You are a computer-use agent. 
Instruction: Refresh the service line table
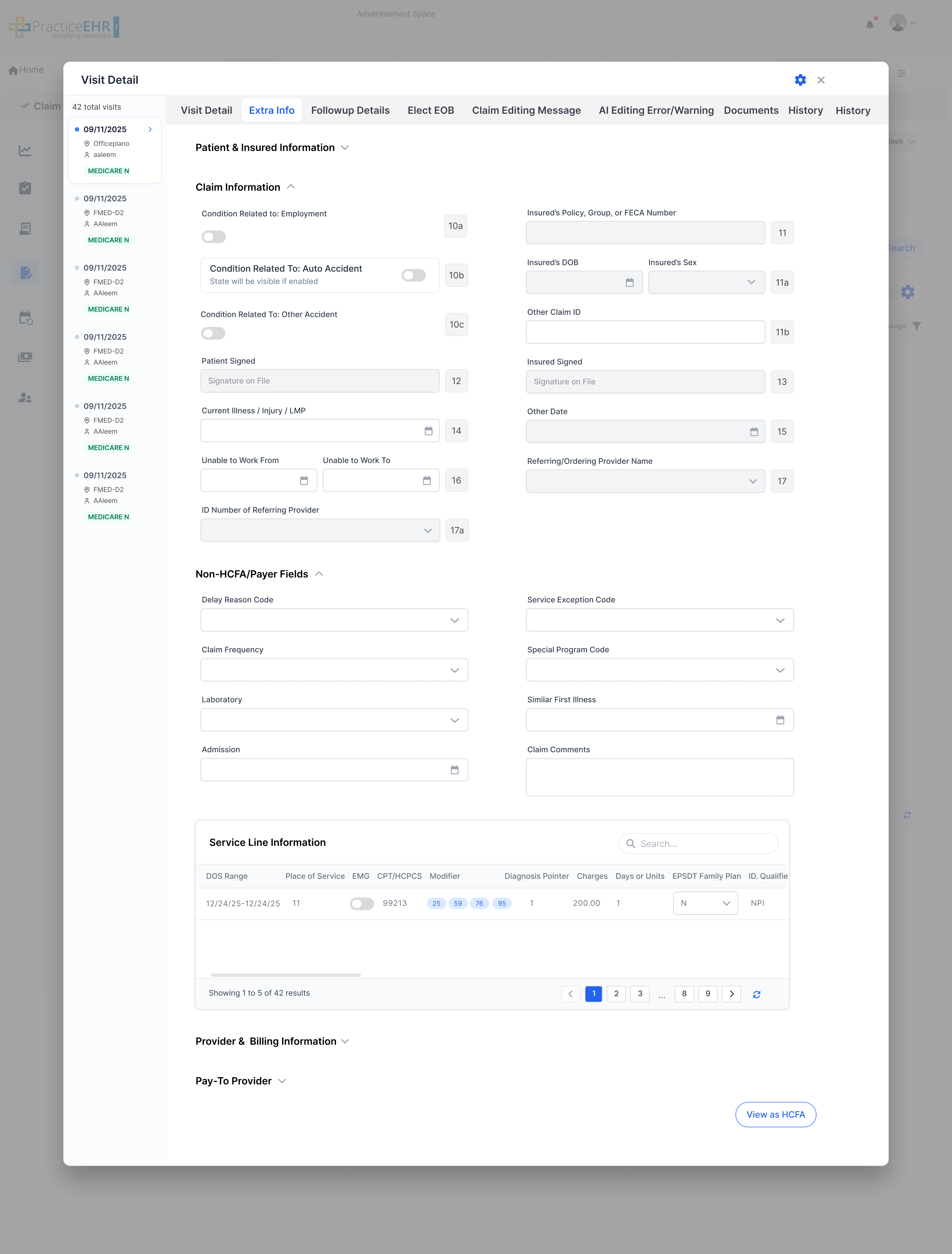click(x=756, y=994)
